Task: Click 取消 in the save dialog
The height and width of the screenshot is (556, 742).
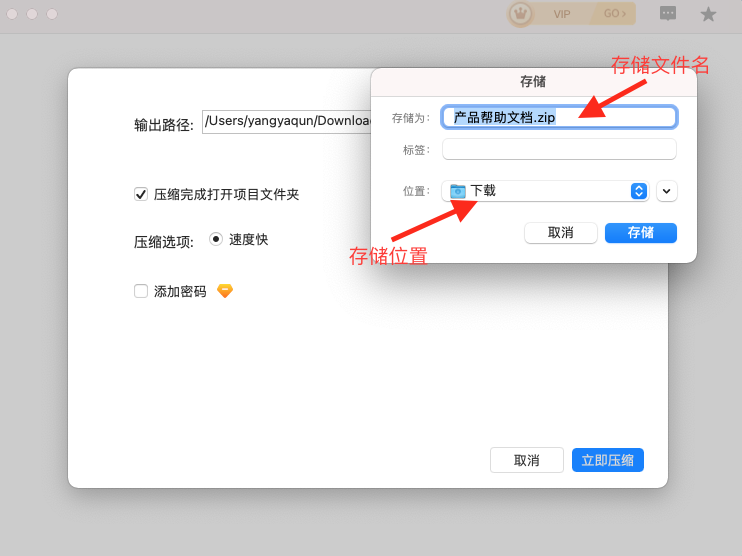Action: pos(561,233)
